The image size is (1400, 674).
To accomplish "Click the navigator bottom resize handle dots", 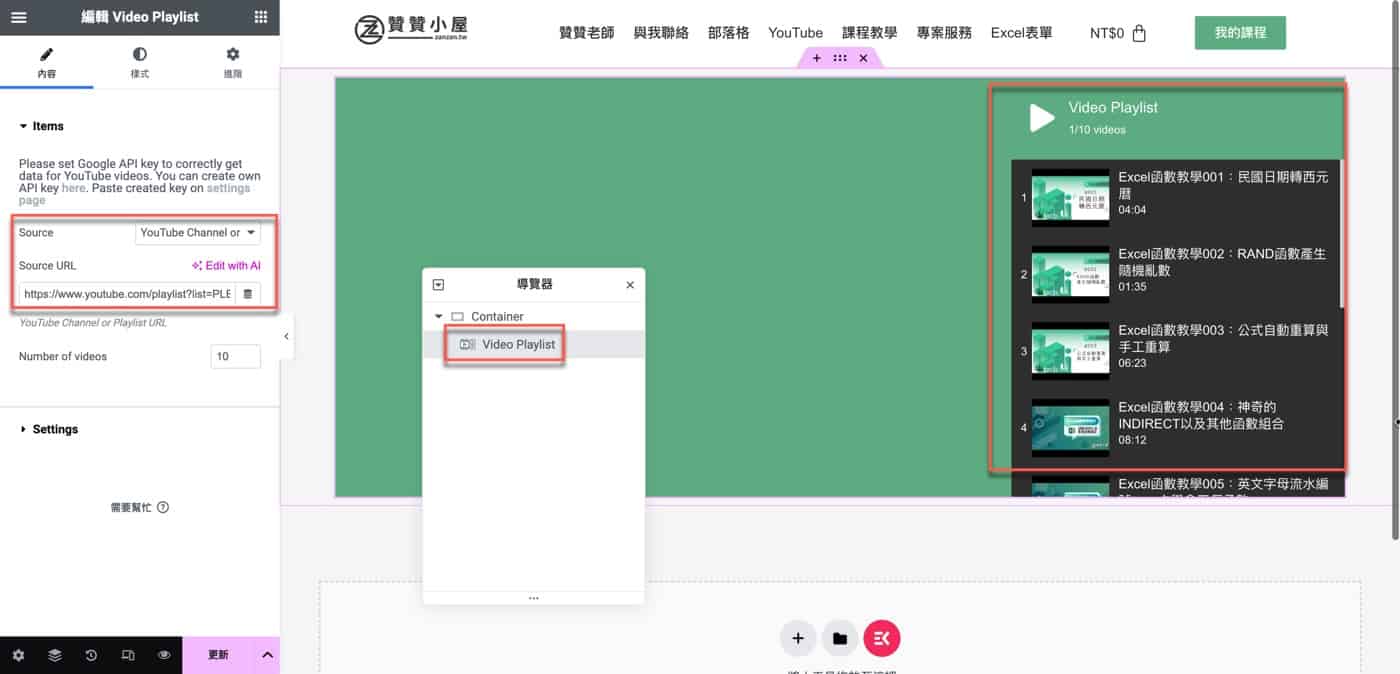I will [x=534, y=598].
